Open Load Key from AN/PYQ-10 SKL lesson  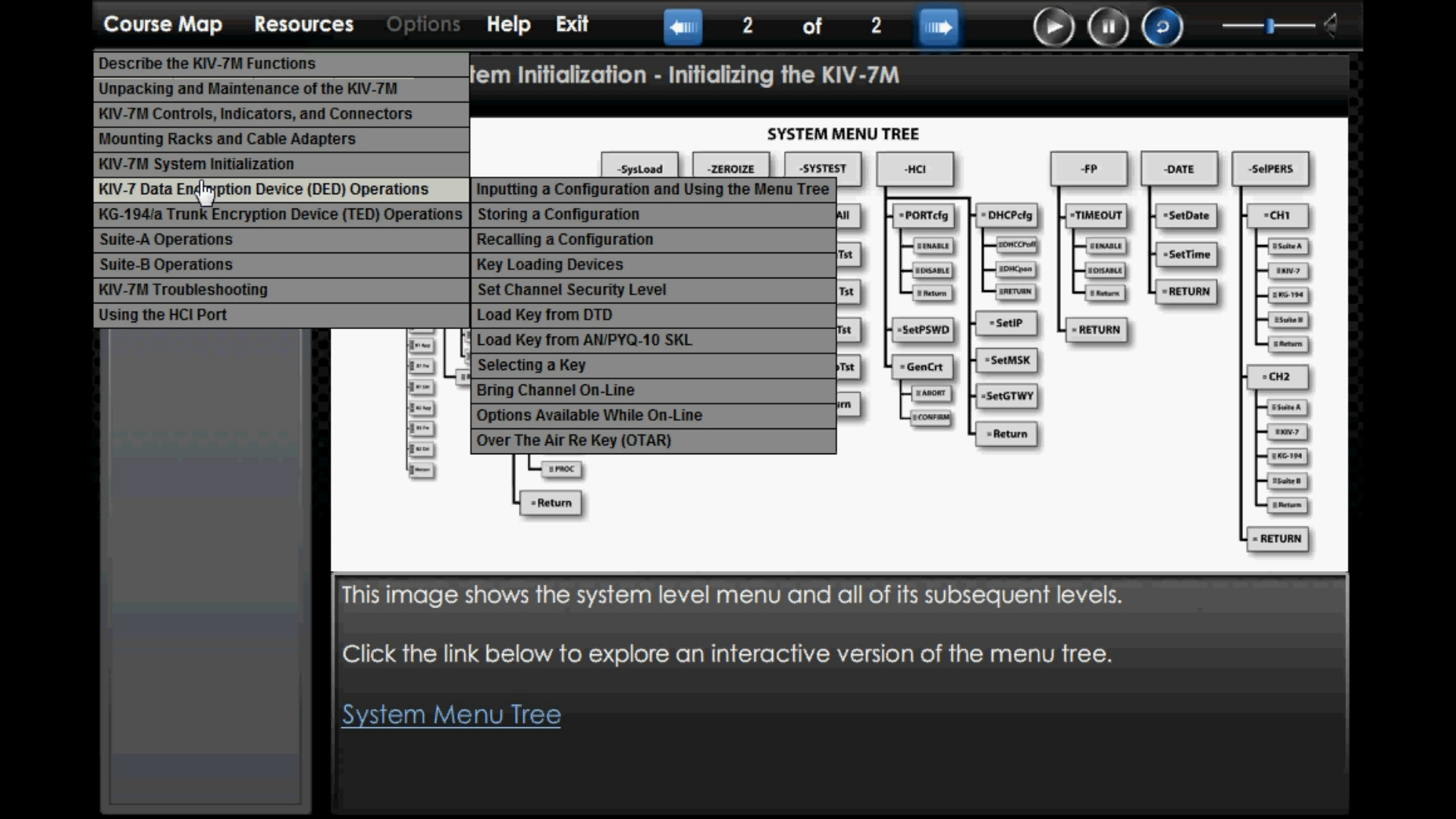pyautogui.click(x=653, y=339)
